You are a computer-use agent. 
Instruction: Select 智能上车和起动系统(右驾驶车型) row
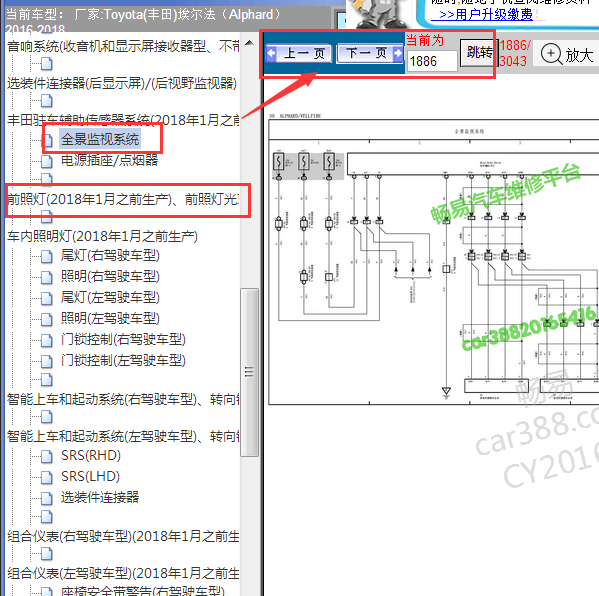(x=123, y=399)
